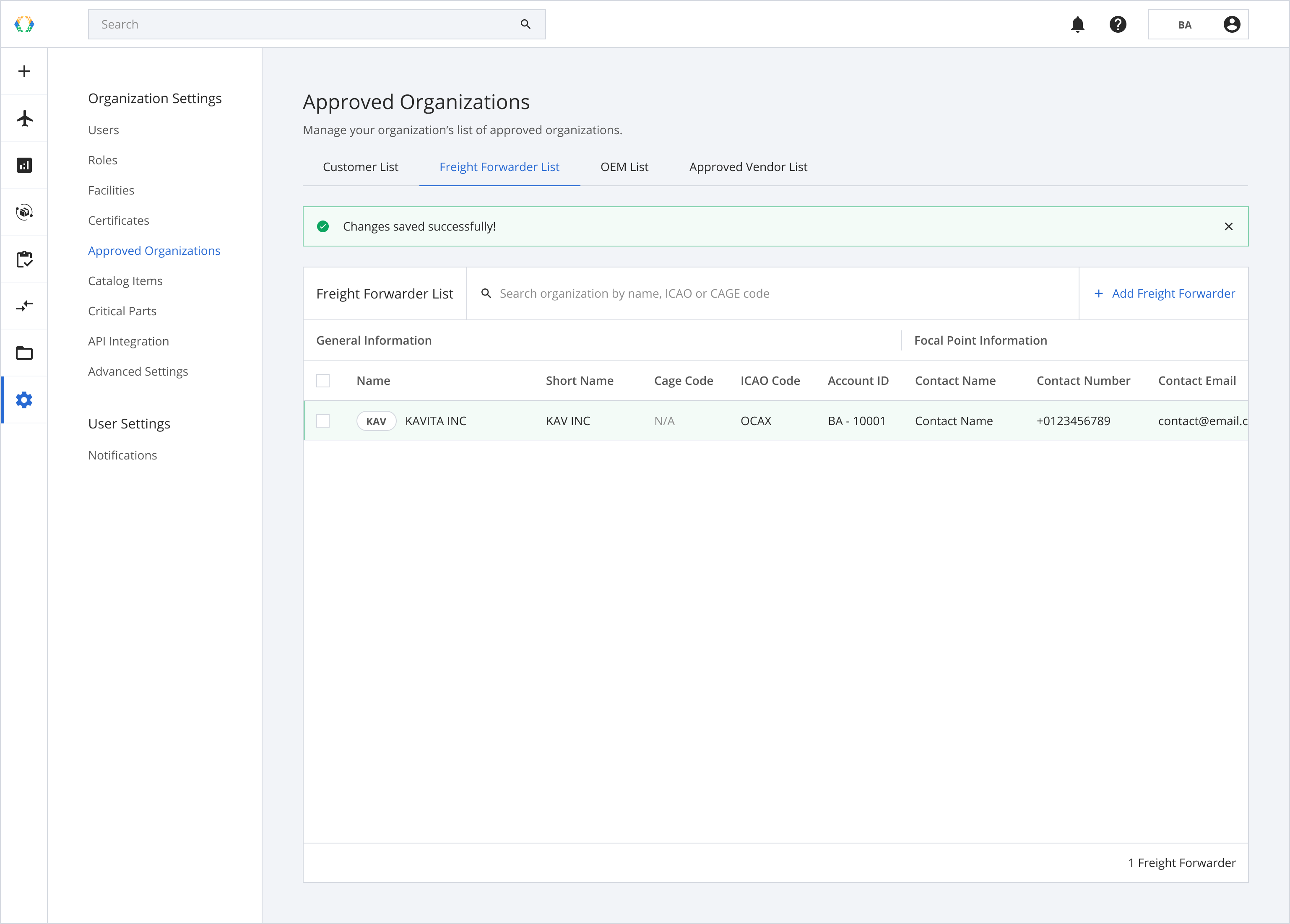Viewport: 1290px width, 924px height.
Task: Open Roles settings
Action: click(x=102, y=160)
